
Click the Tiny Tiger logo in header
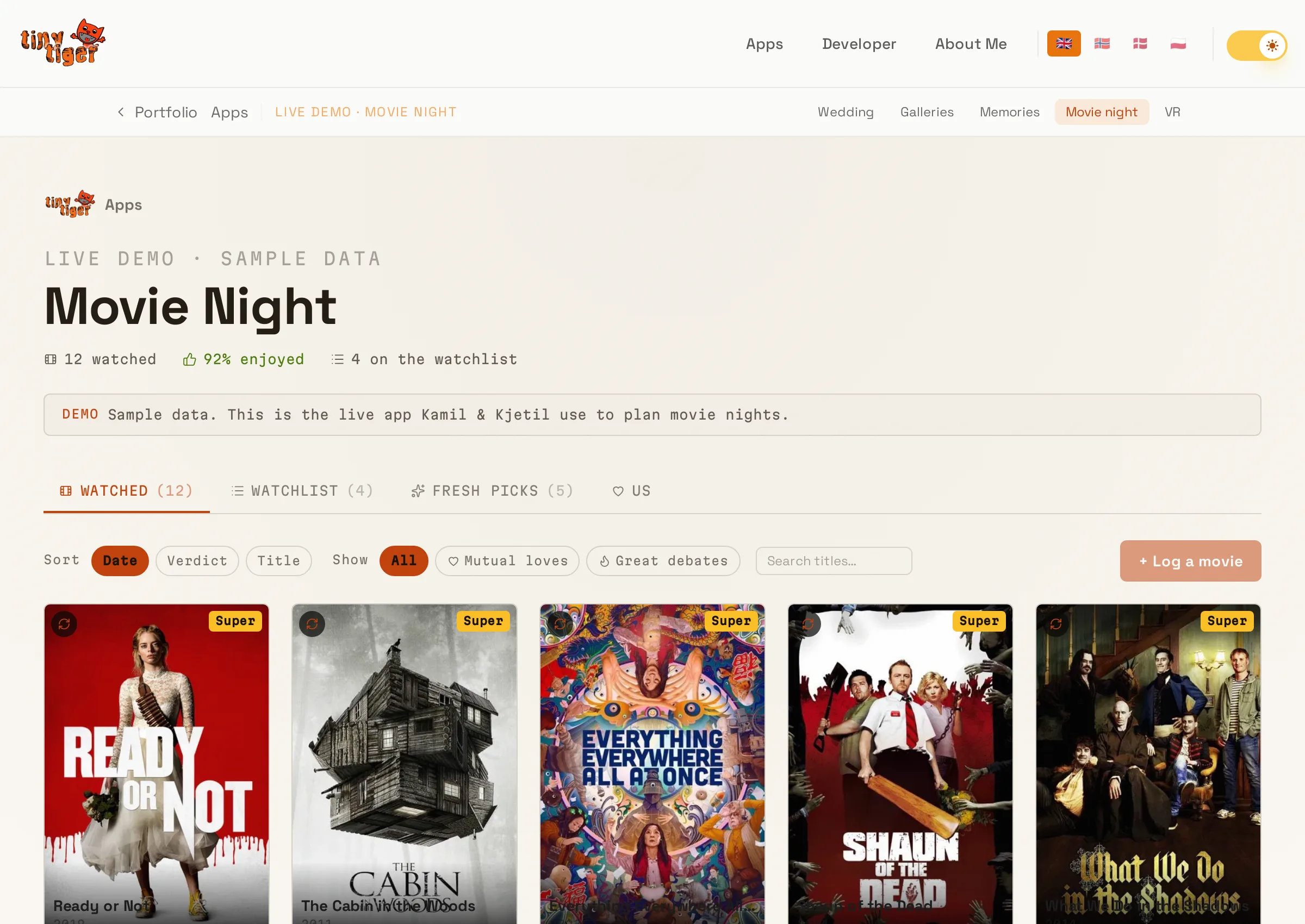point(63,43)
